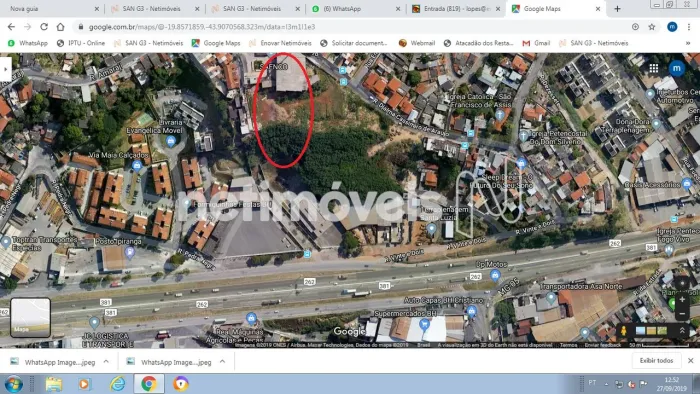700x394 pixels.
Task: Open Webmail bookmark
Action: [x=417, y=43]
